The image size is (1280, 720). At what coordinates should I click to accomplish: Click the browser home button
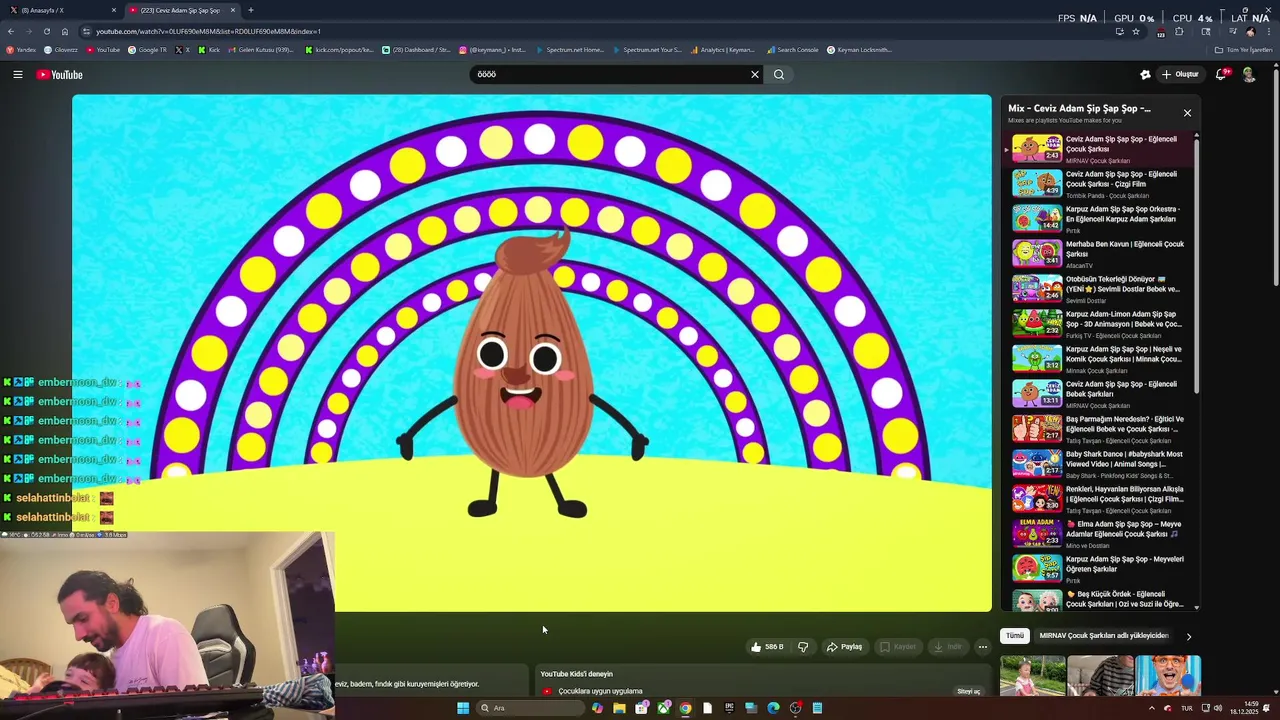(x=65, y=31)
